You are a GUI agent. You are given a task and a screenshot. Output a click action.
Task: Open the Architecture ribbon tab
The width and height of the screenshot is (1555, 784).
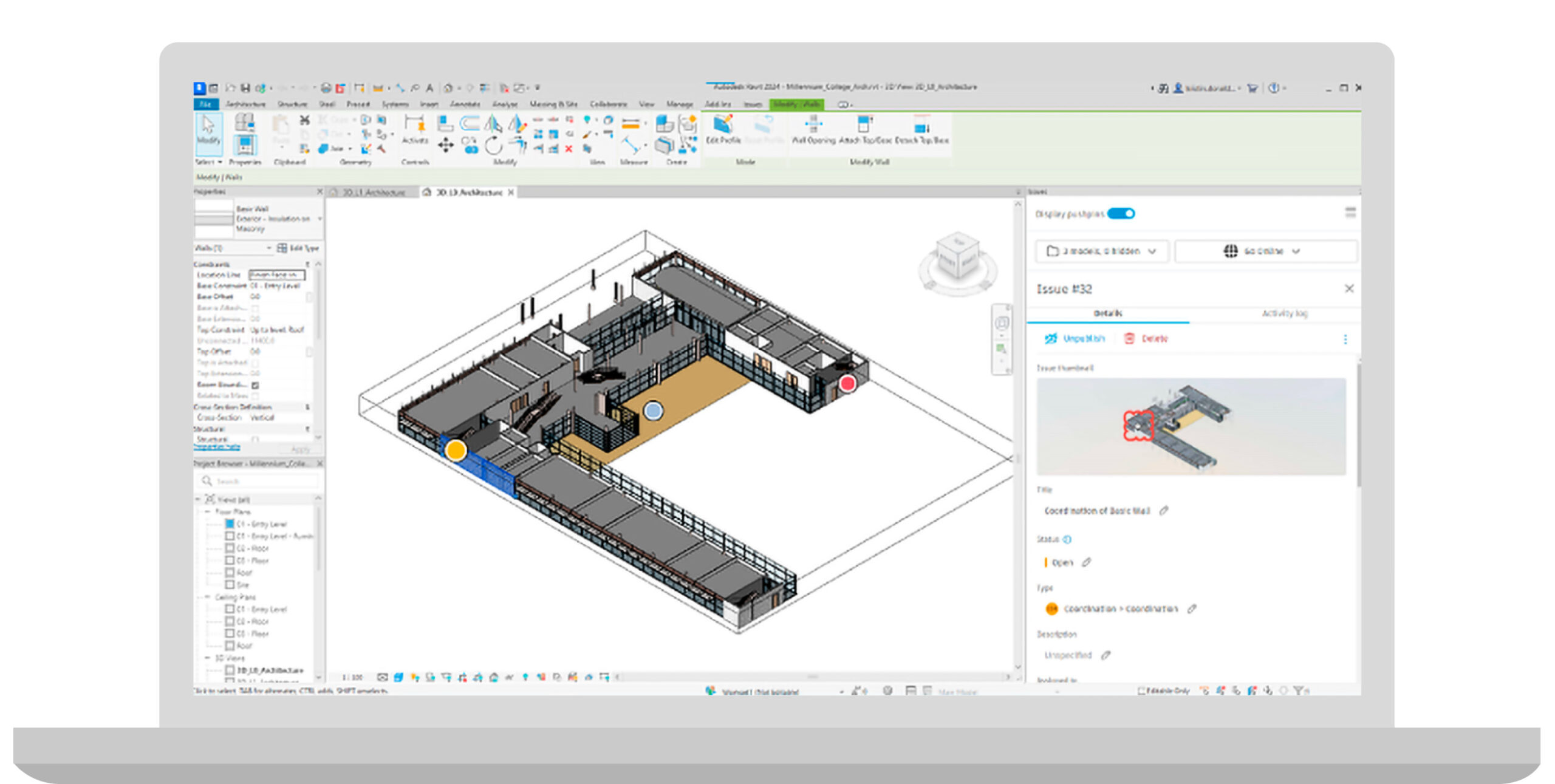(x=245, y=104)
